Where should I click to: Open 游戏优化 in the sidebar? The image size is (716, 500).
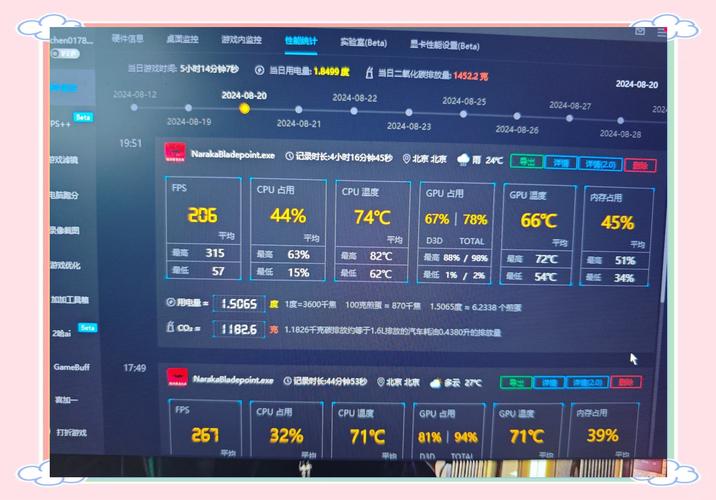tap(65, 265)
